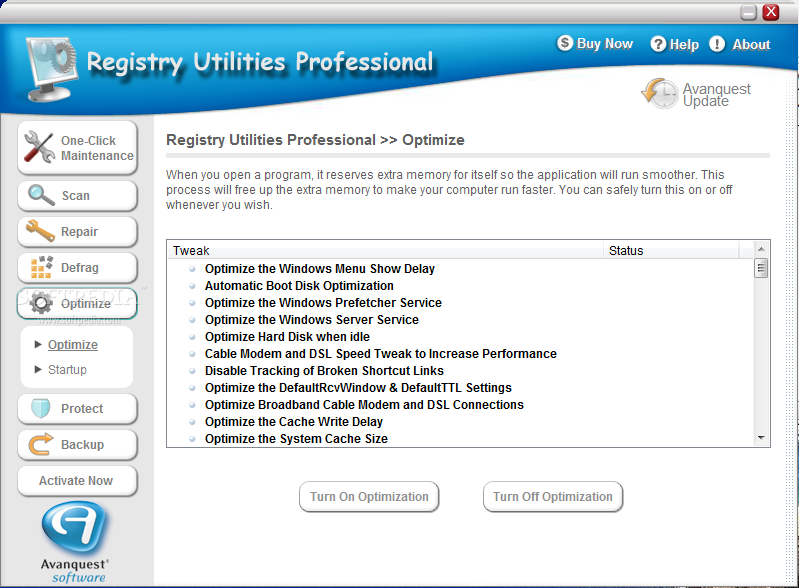The width and height of the screenshot is (799, 588).
Task: Click the tweak list scrollbar thumb
Action: (761, 268)
